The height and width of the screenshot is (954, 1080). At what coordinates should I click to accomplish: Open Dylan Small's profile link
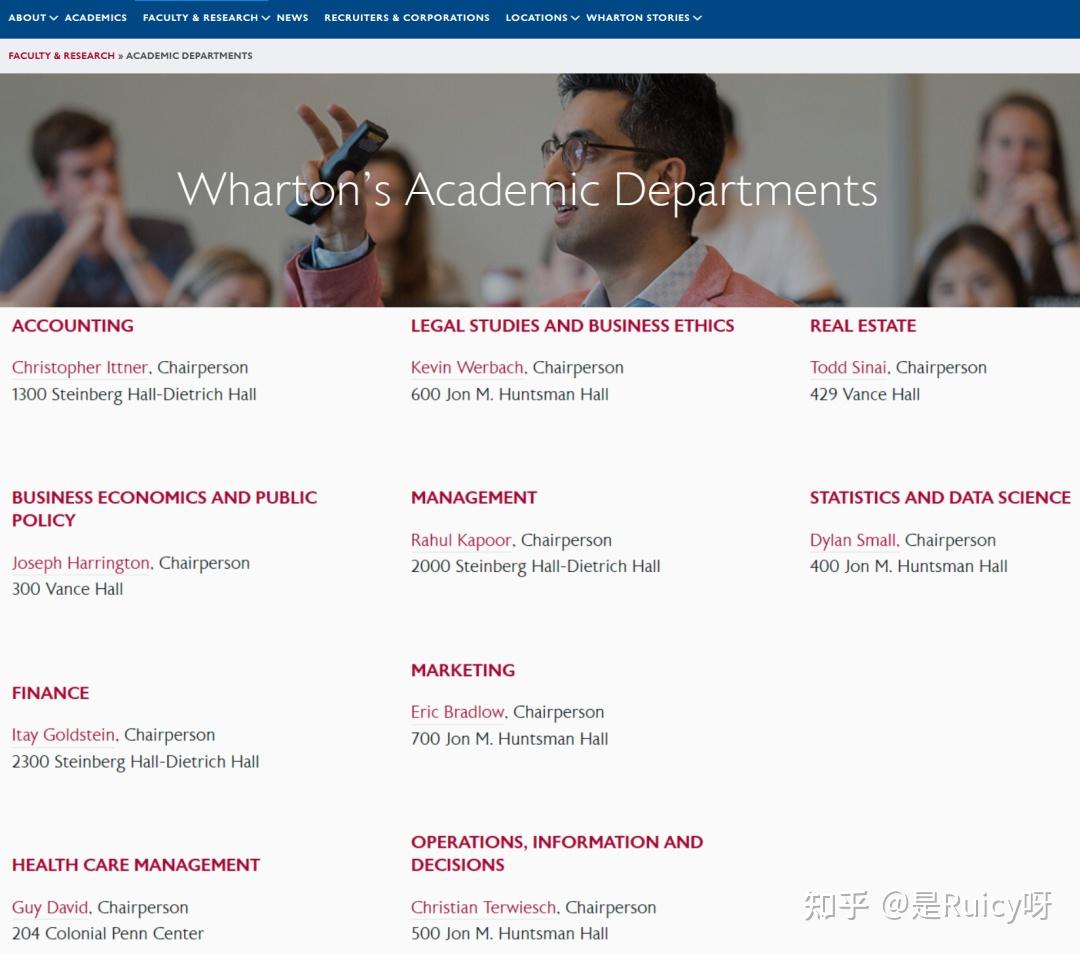[x=853, y=540]
